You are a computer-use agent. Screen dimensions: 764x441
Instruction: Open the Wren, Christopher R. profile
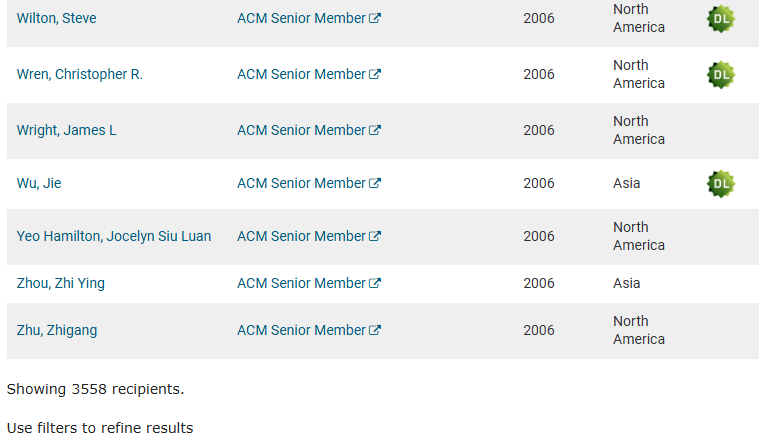[x=80, y=74]
